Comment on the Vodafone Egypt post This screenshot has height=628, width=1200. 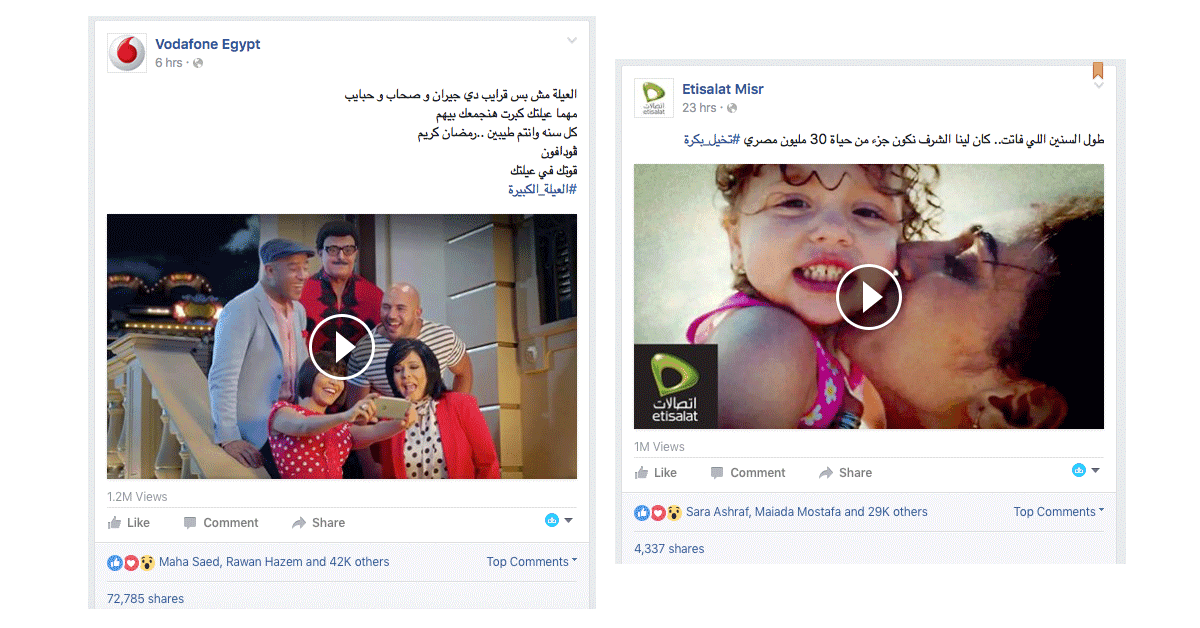click(221, 523)
